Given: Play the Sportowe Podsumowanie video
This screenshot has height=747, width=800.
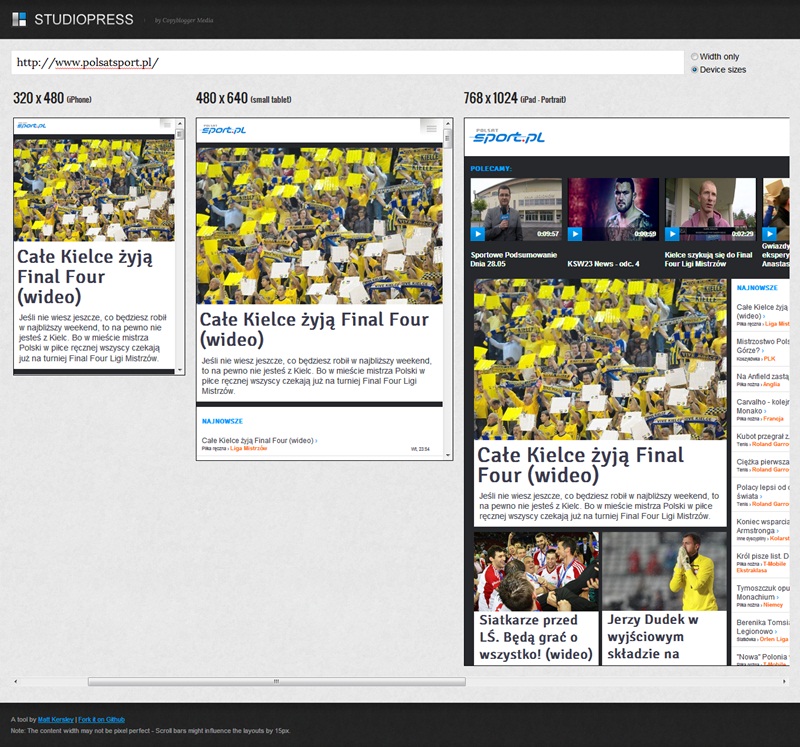Looking at the screenshot, I should click(x=477, y=234).
